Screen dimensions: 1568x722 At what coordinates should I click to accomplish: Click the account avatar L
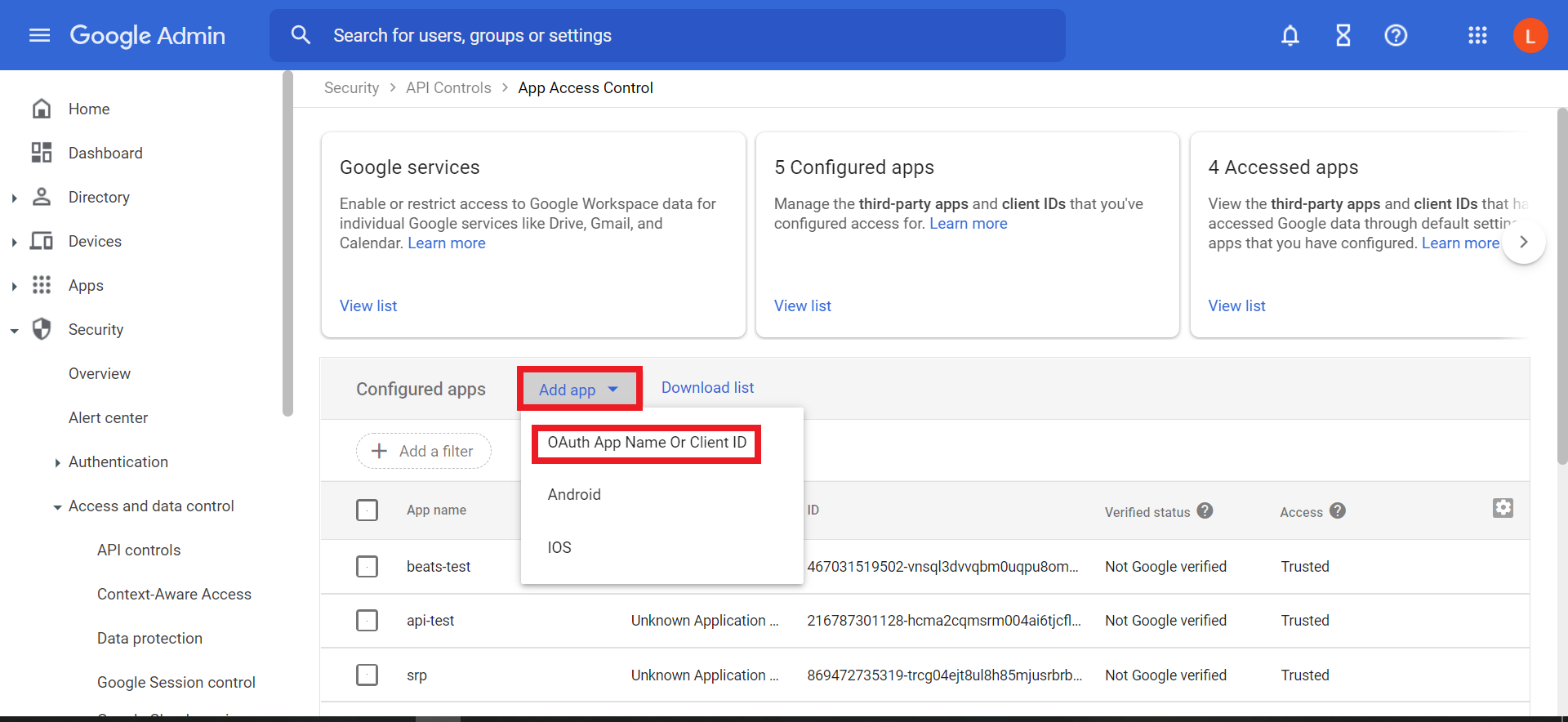pyautogui.click(x=1530, y=35)
